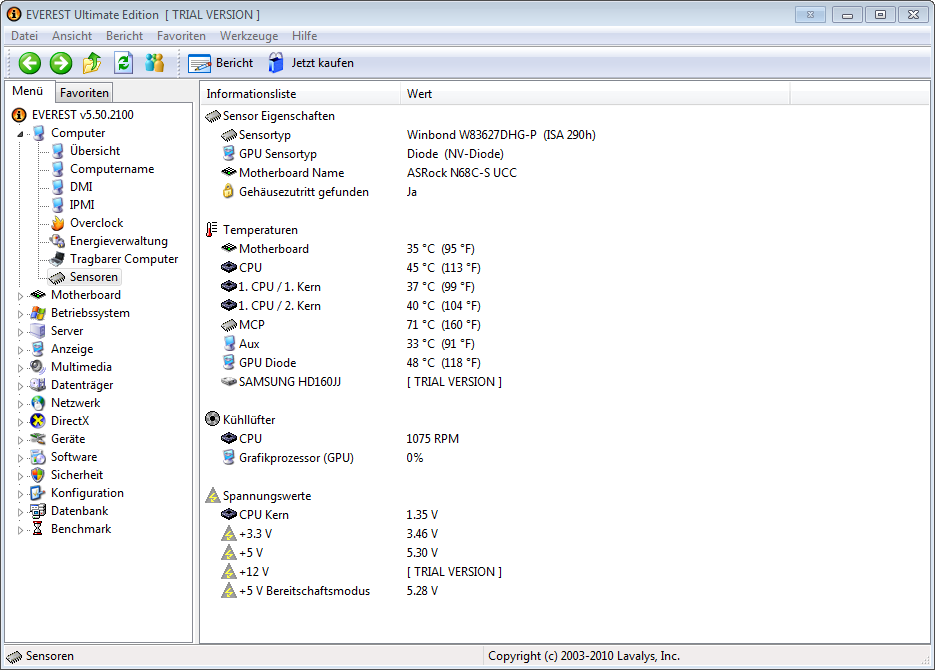Switch to the Favoriten tab

84,92
